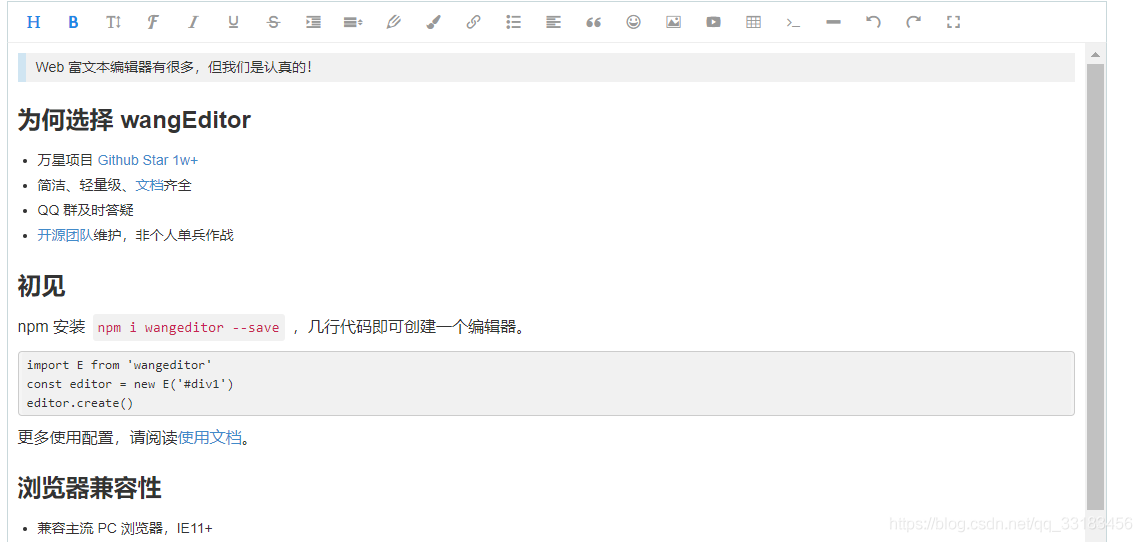
Task: Insert a table
Action: click(x=754, y=22)
